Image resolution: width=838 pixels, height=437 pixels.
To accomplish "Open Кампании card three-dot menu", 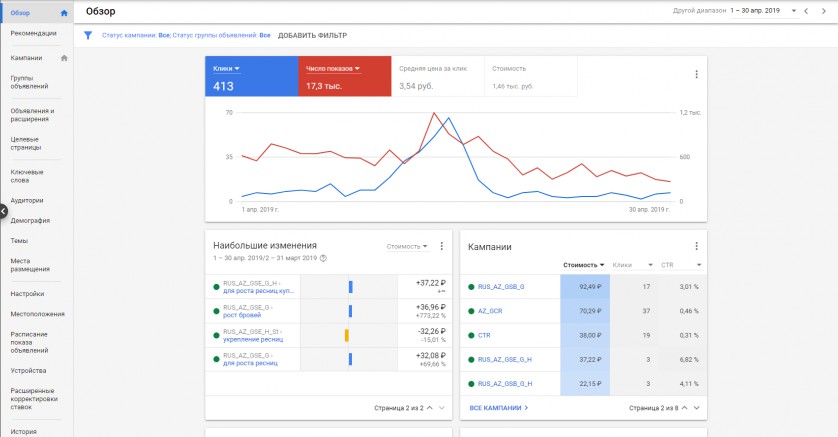I will click(696, 246).
